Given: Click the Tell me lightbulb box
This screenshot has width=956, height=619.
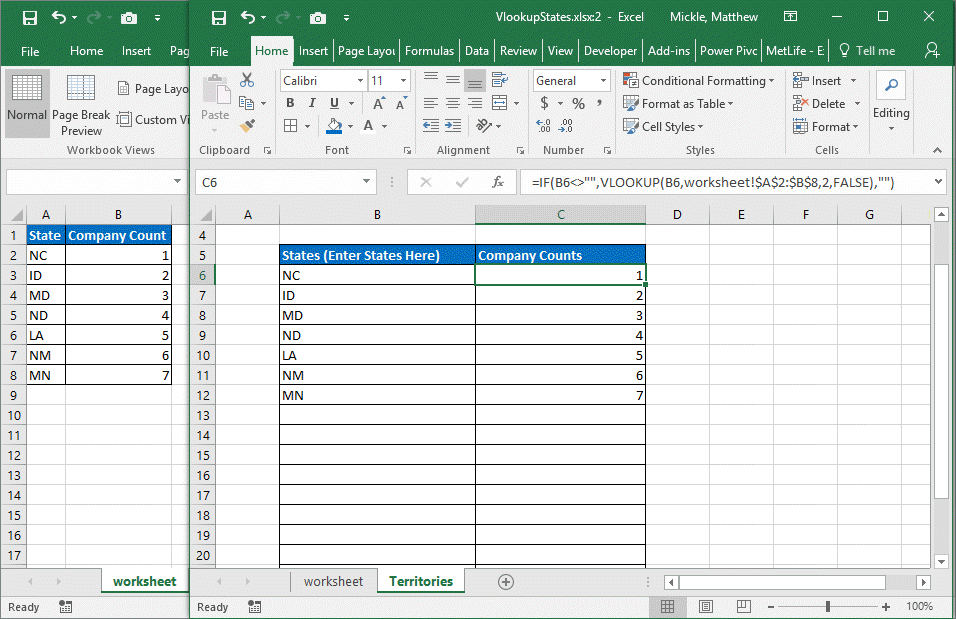Looking at the screenshot, I should click(x=868, y=51).
